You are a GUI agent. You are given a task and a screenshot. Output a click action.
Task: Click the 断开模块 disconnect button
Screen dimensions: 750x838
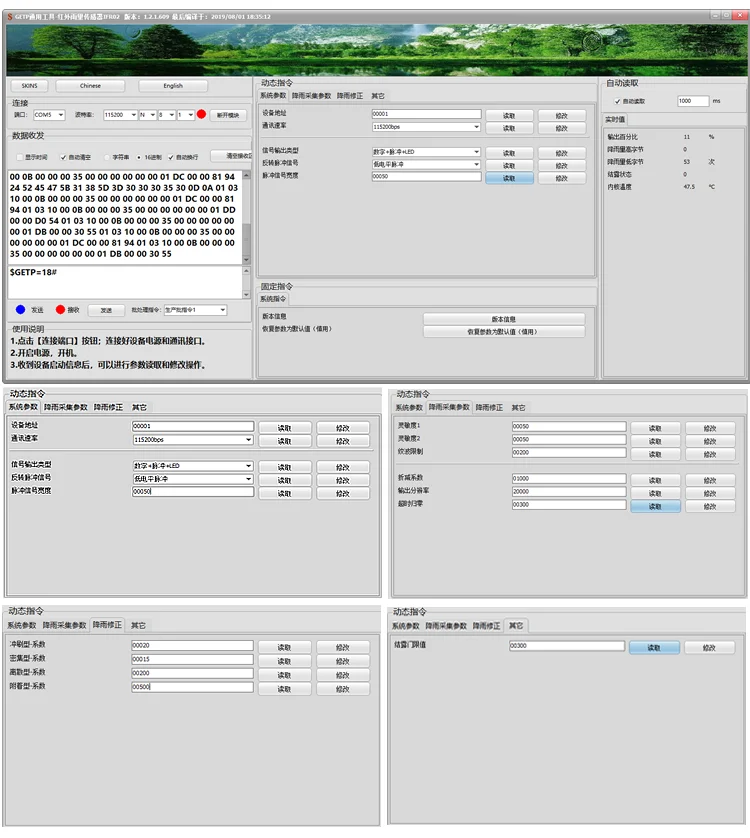228,115
